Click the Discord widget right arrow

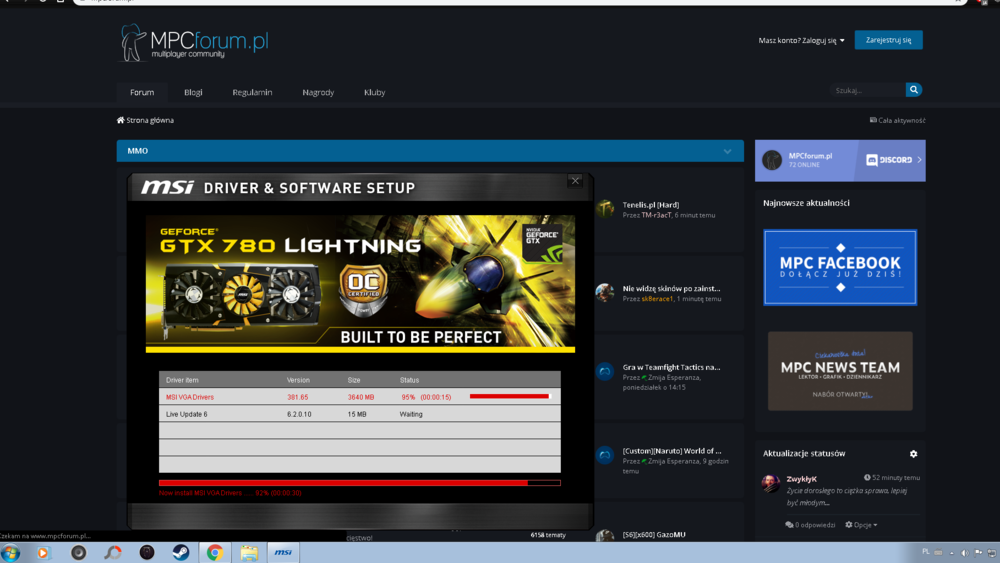[919, 160]
